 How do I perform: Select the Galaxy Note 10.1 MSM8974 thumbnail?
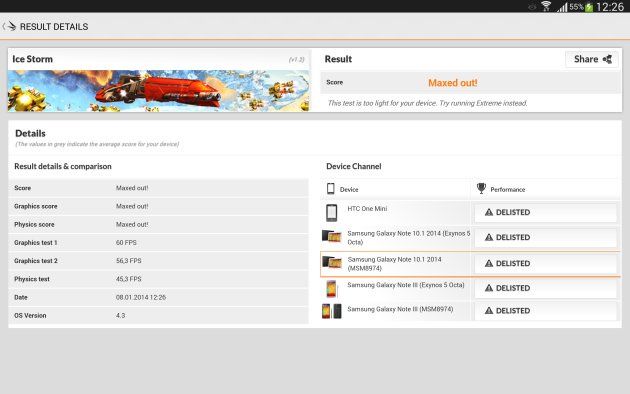[x=332, y=263]
